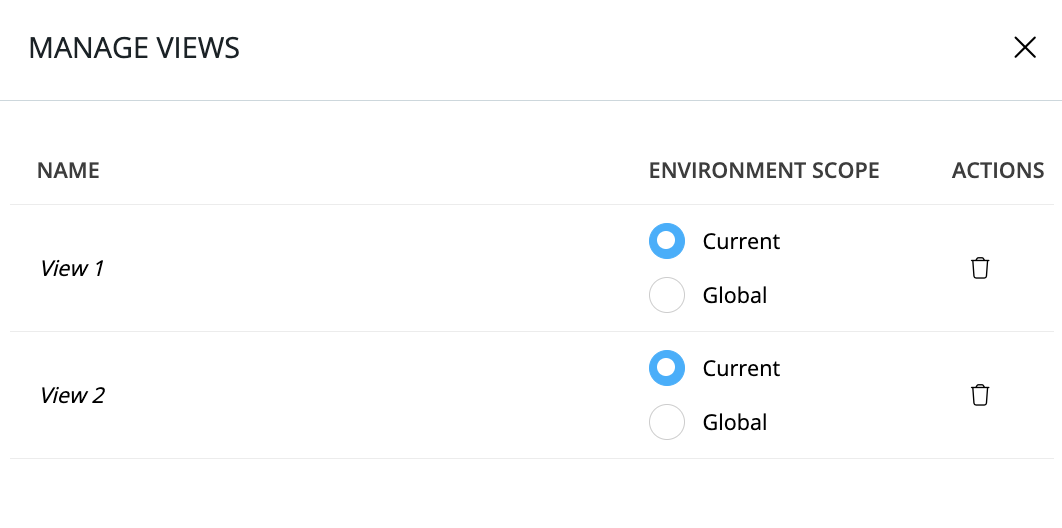Image resolution: width=1062 pixels, height=528 pixels.
Task: Click the "Current" text label in View 1 row
Action: 741,241
